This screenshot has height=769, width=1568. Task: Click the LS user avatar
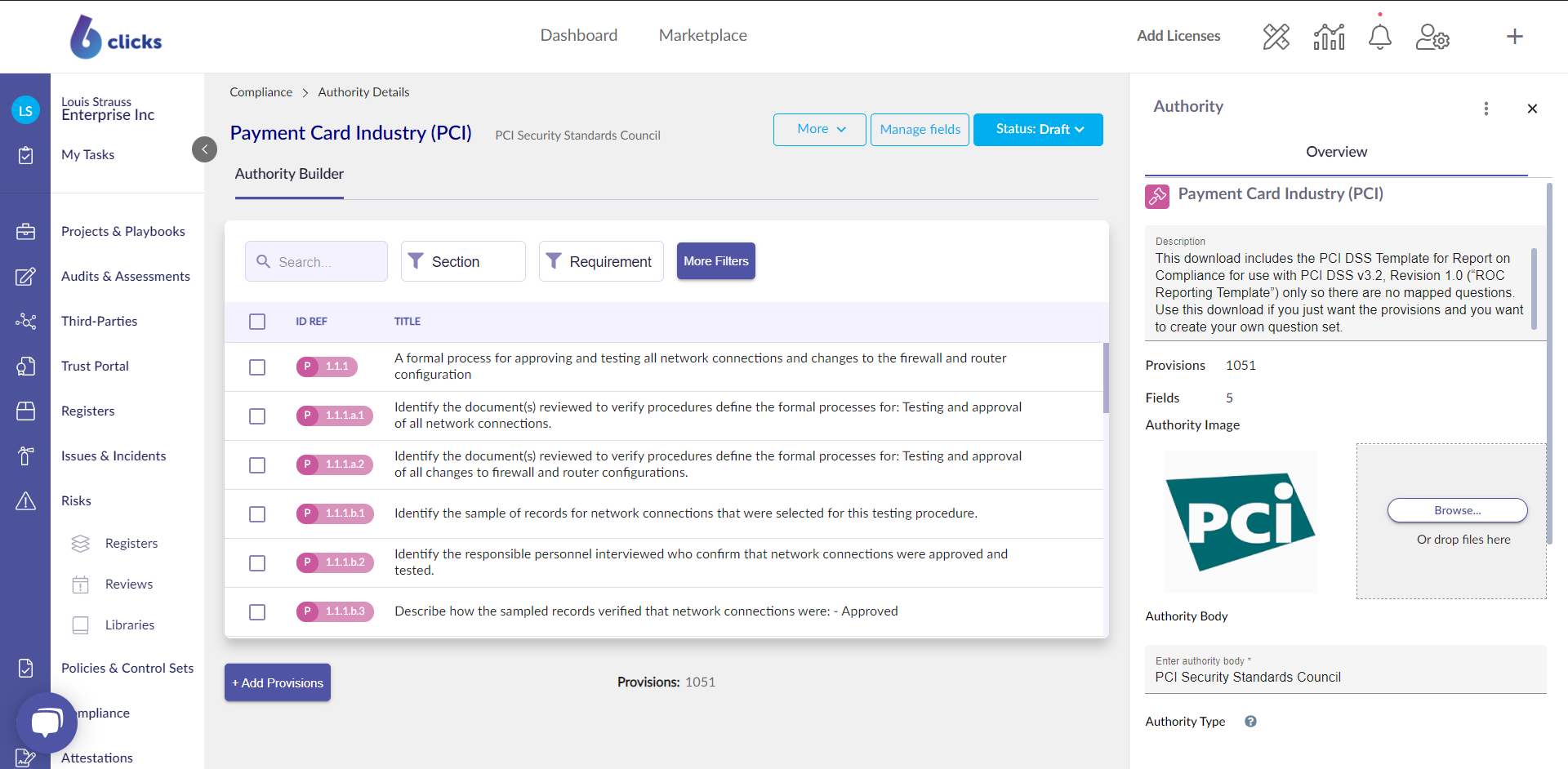click(x=25, y=110)
